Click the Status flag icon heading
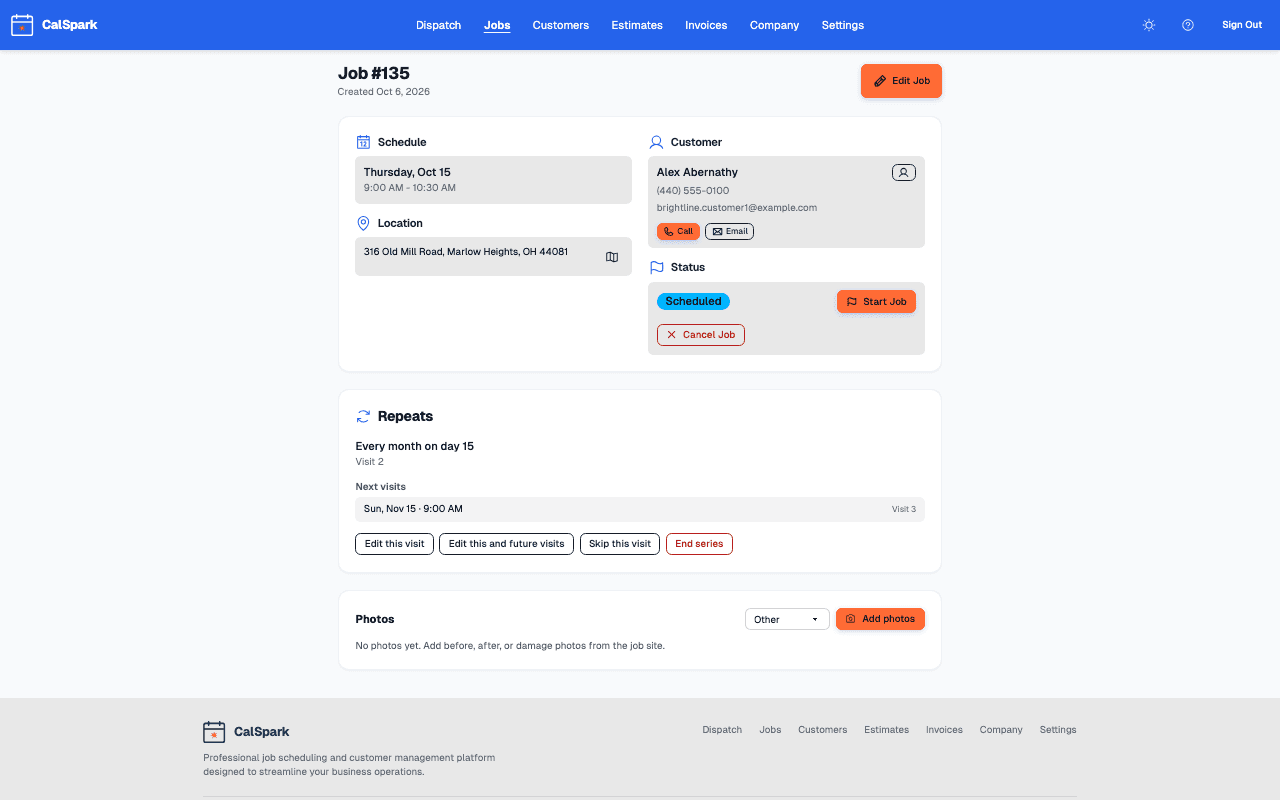This screenshot has width=1280, height=800. tap(656, 267)
